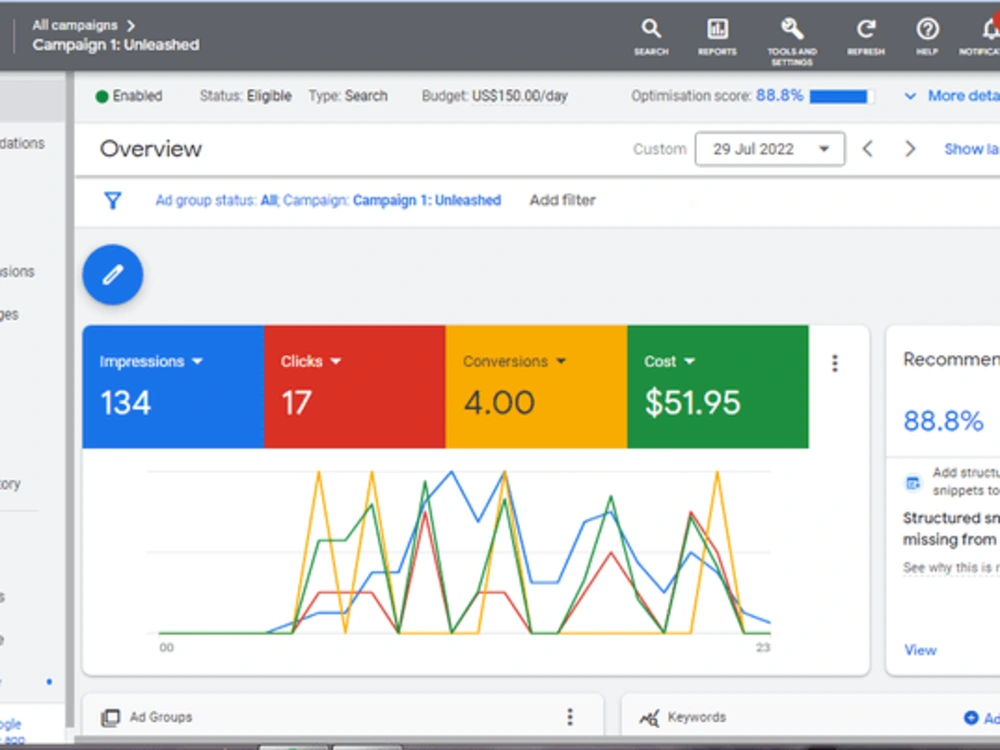Image resolution: width=1000 pixels, height=750 pixels.
Task: Click the large 88.8% recommendations score
Action: (x=943, y=422)
